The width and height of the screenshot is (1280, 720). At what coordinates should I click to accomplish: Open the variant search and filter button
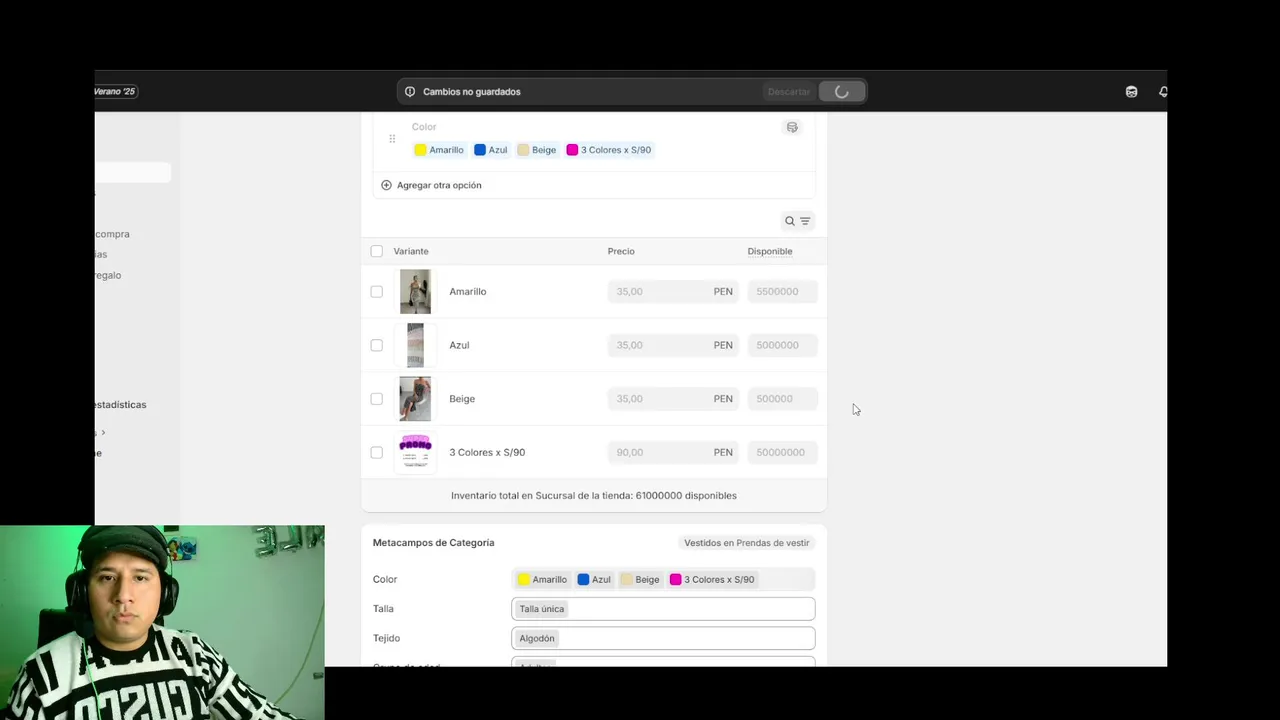pyautogui.click(x=797, y=221)
